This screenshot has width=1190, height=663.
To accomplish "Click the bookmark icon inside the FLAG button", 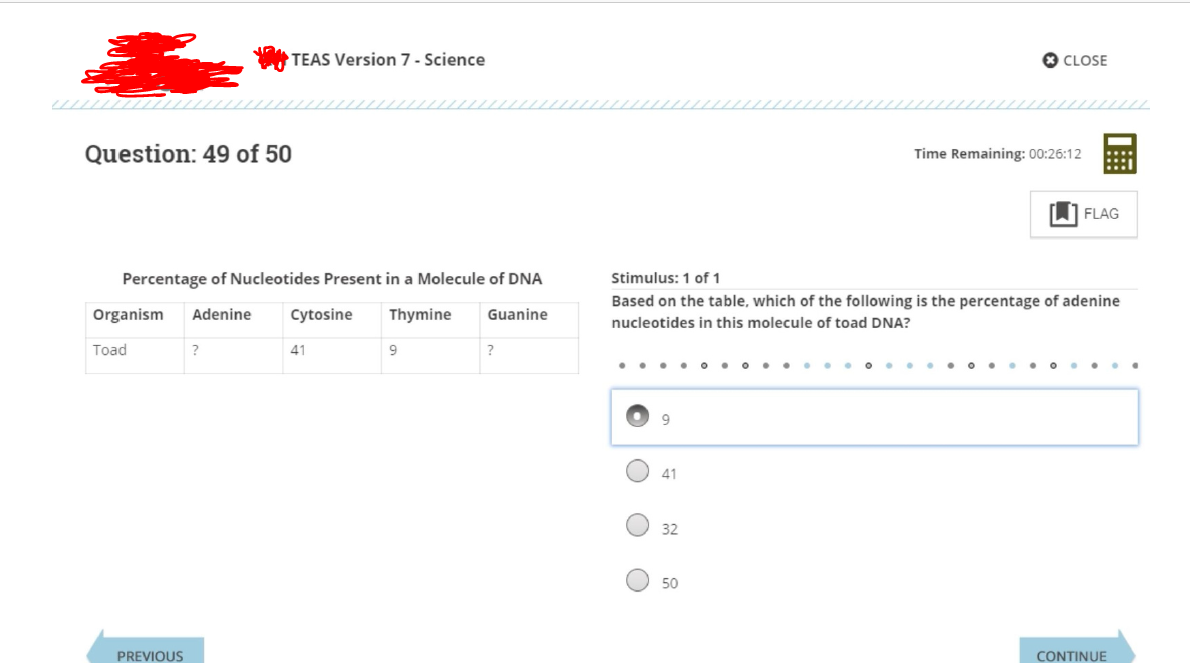I will [x=1066, y=213].
